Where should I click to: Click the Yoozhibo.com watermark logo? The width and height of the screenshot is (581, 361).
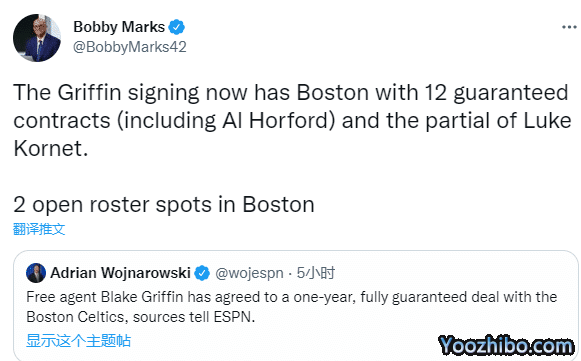coord(506,345)
